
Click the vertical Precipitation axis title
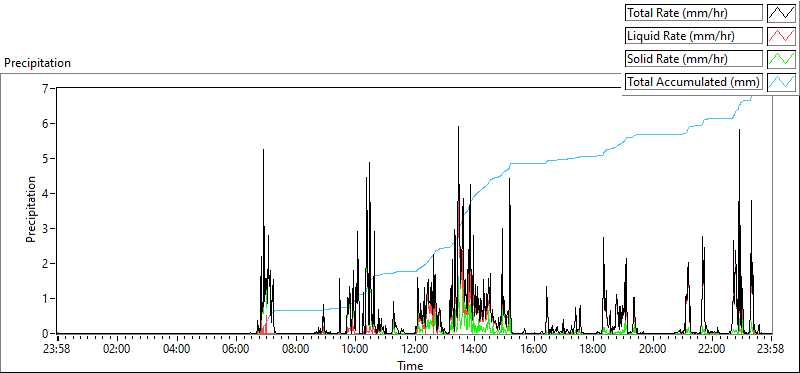tap(31, 209)
